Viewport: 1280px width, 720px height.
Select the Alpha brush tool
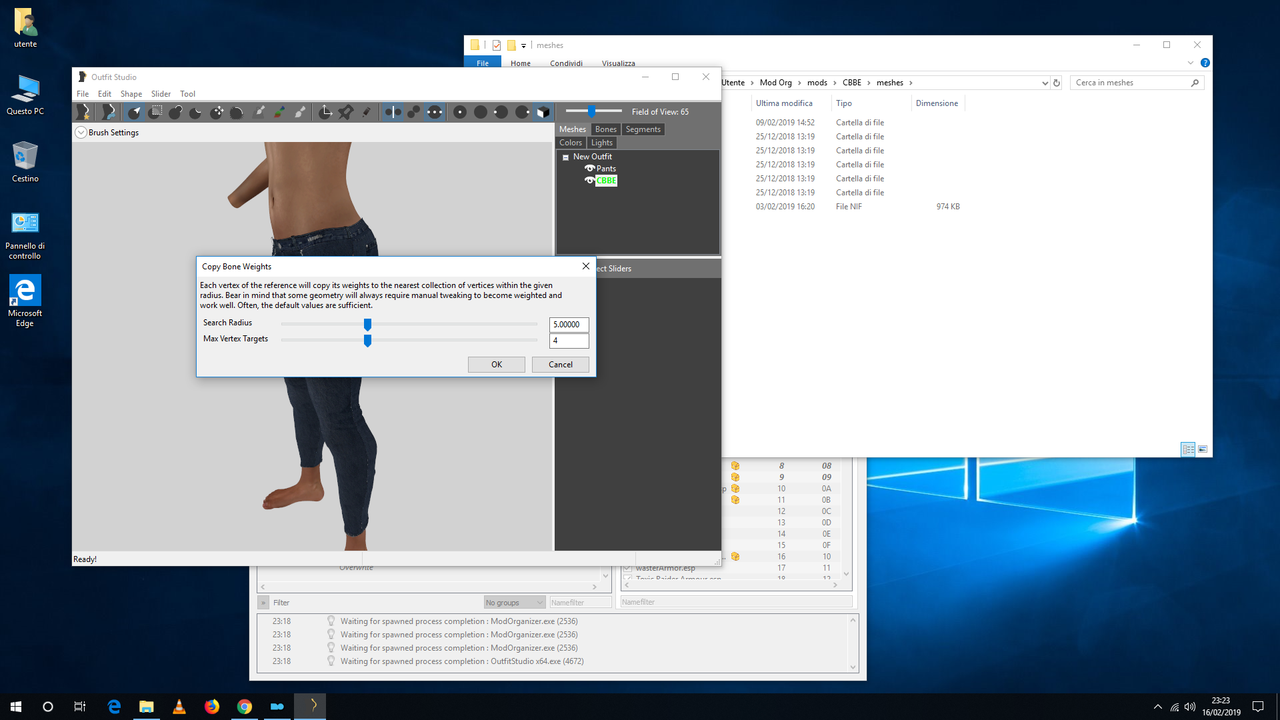point(301,112)
